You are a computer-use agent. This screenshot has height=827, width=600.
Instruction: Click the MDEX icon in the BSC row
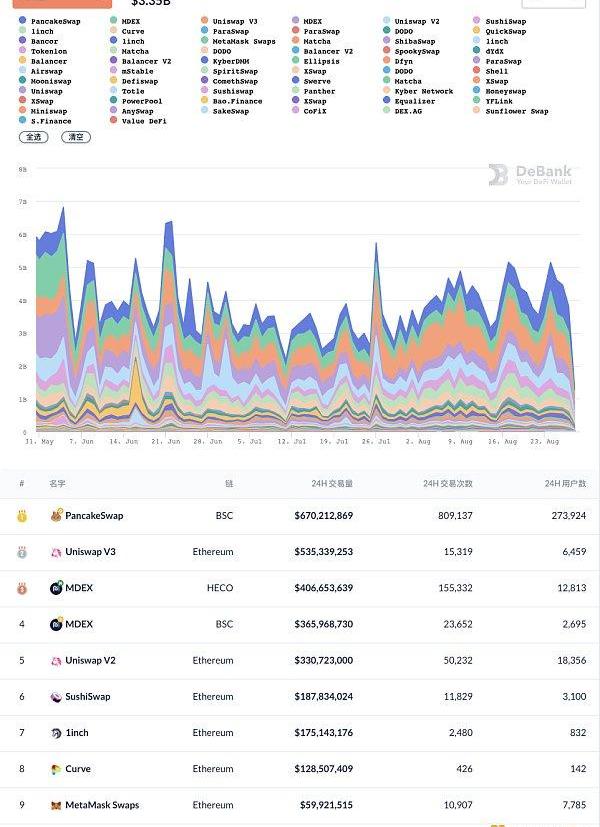[56, 624]
